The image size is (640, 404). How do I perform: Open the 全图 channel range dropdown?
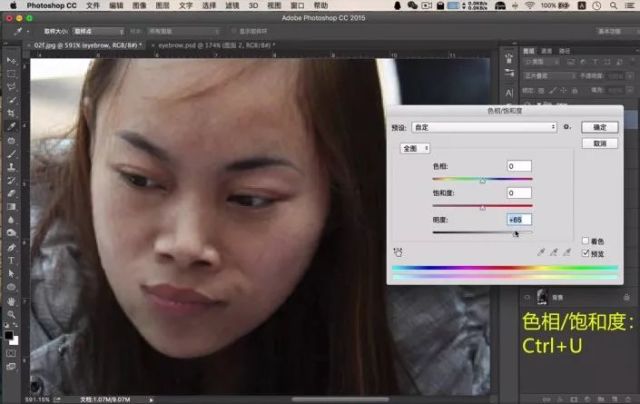(x=414, y=148)
